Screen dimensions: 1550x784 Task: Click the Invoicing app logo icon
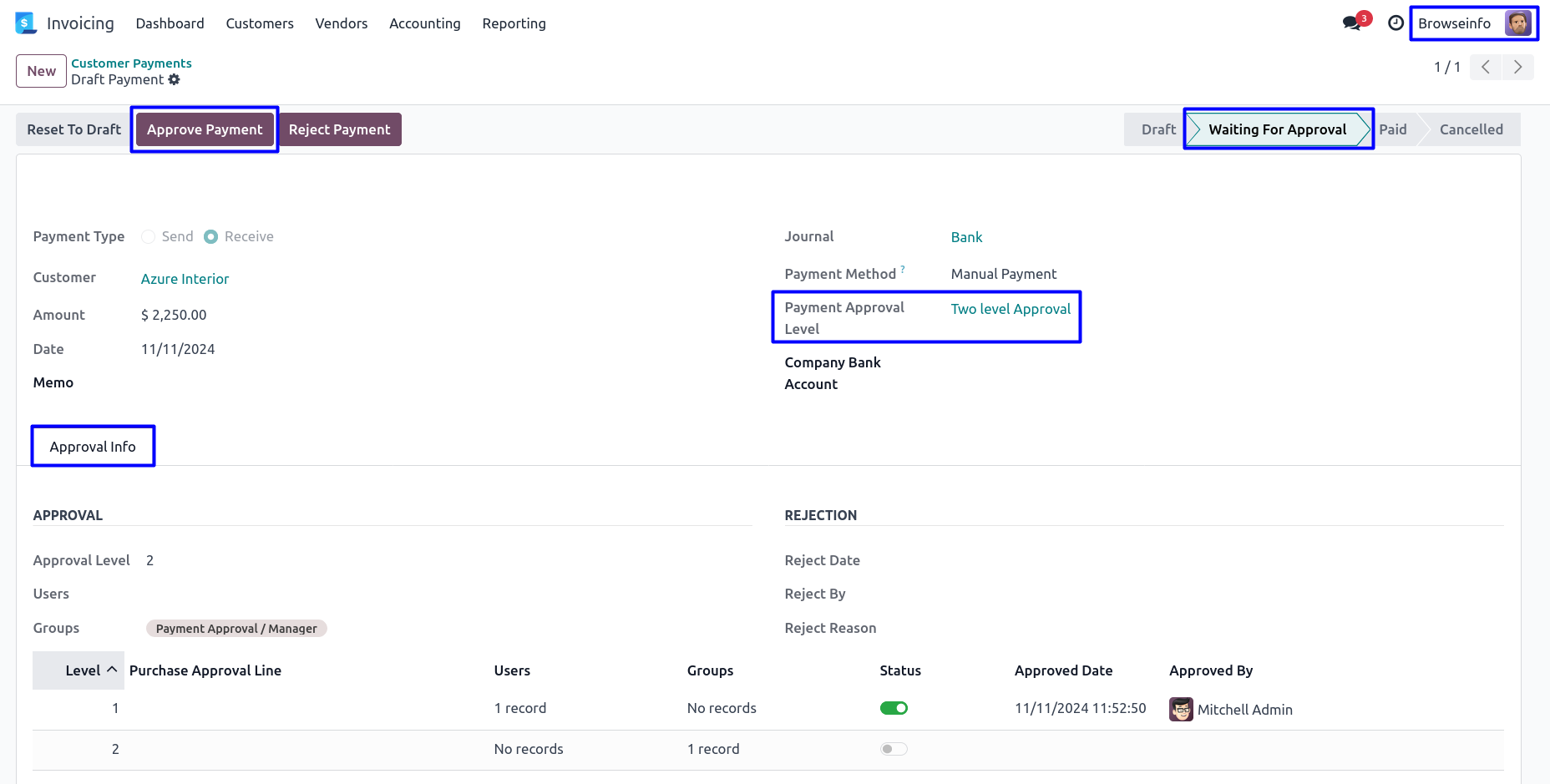[x=26, y=23]
